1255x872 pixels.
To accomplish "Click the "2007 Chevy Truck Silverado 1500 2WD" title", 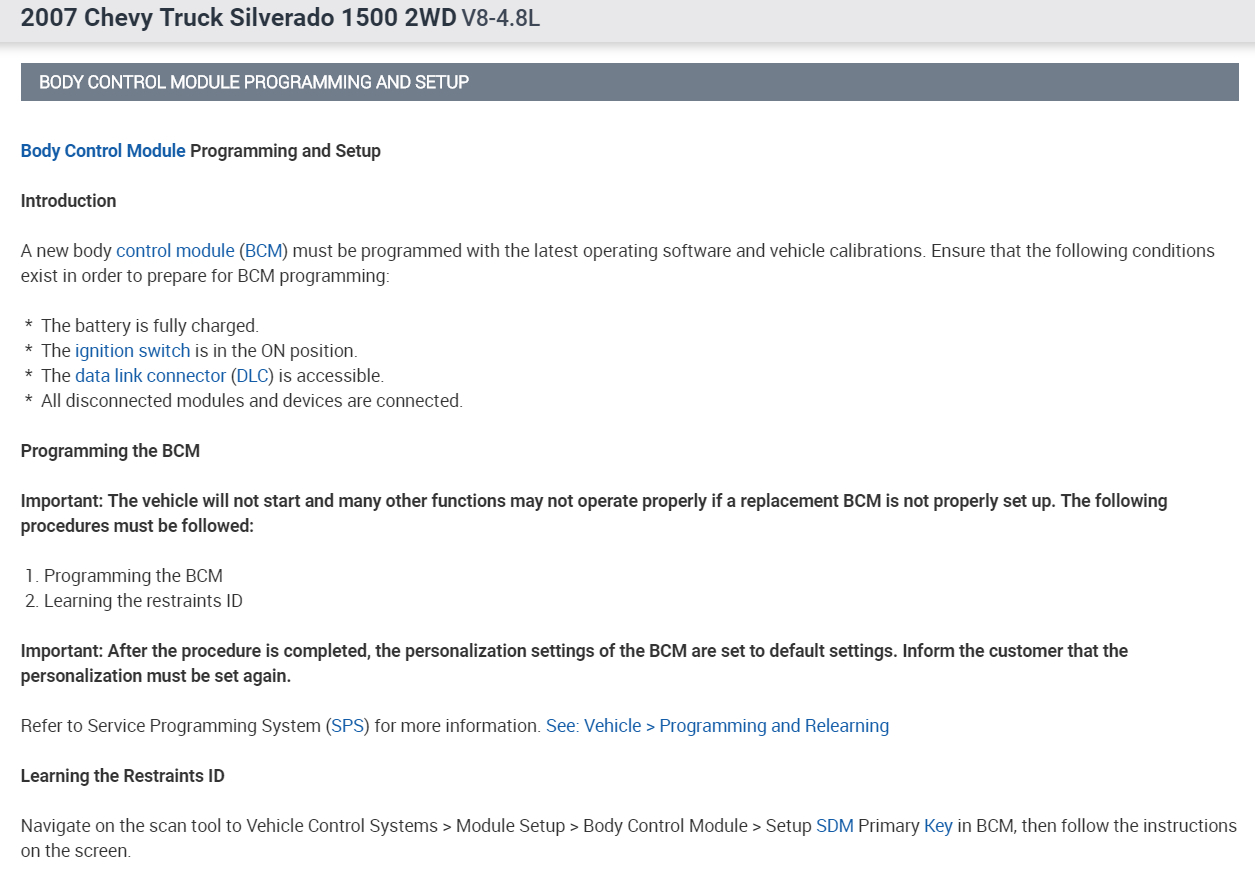I will coord(238,17).
